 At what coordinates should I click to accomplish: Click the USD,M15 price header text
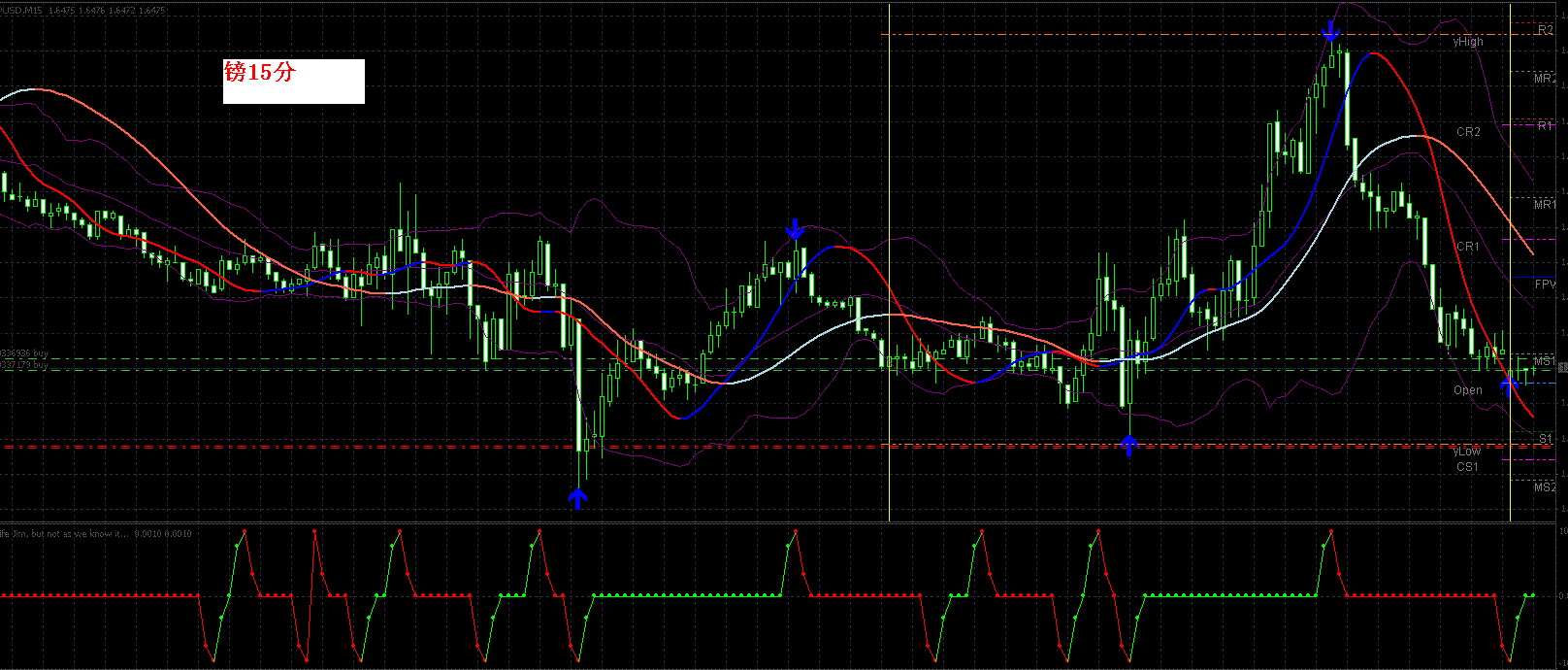pyautogui.click(x=83, y=10)
